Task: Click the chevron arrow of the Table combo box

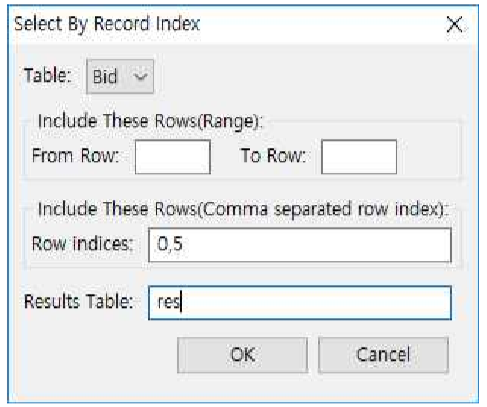Action: click(x=140, y=77)
